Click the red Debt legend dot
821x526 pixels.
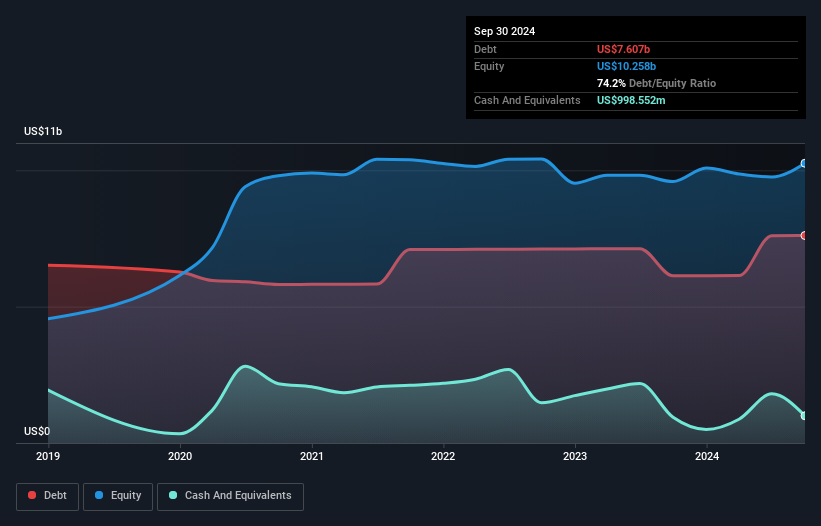(32, 495)
